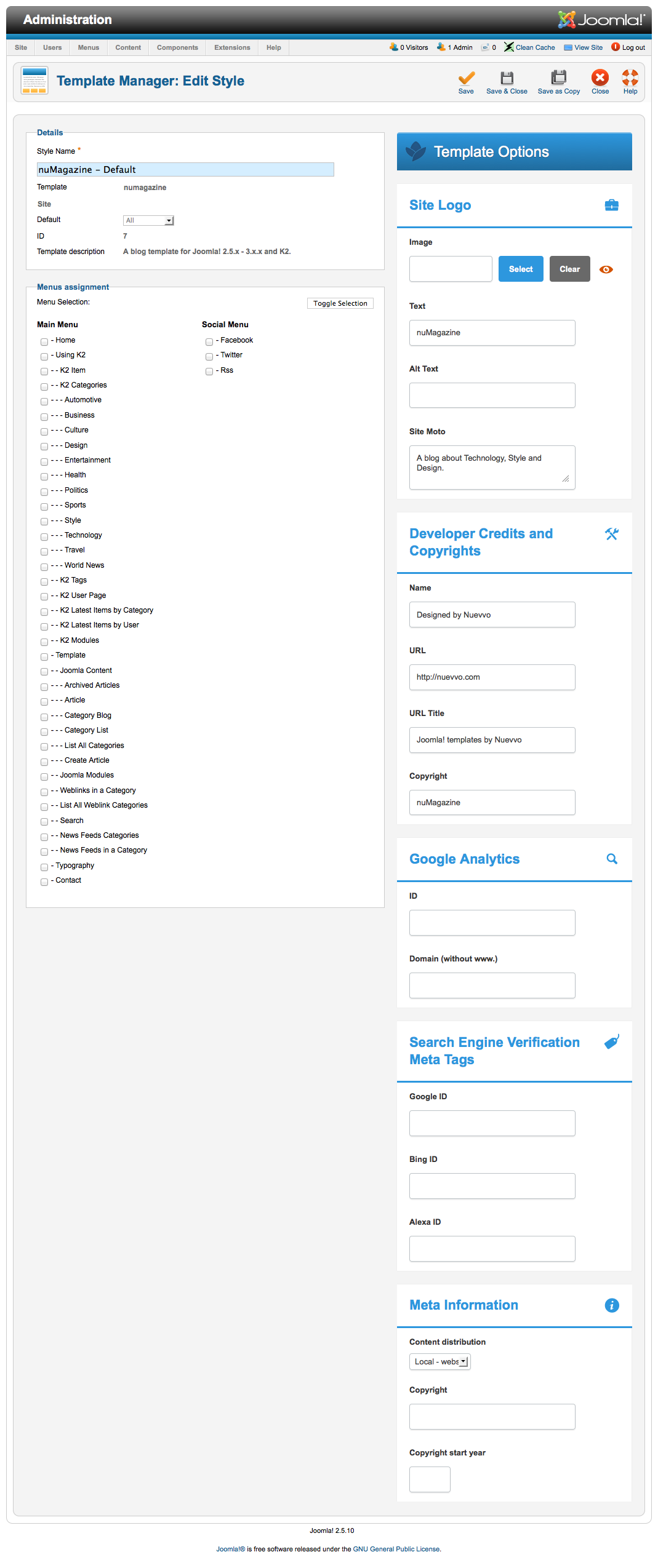Open the Extensions menu
Screen dimensions: 658x1568
coord(232,47)
